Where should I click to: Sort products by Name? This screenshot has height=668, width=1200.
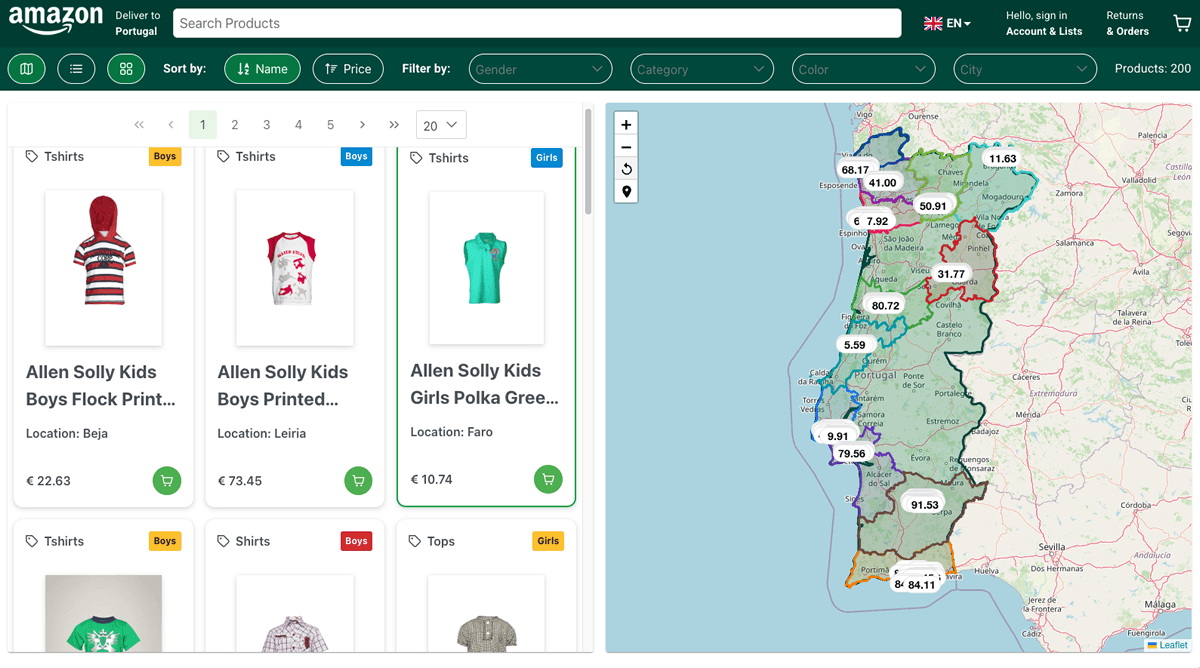tap(262, 69)
